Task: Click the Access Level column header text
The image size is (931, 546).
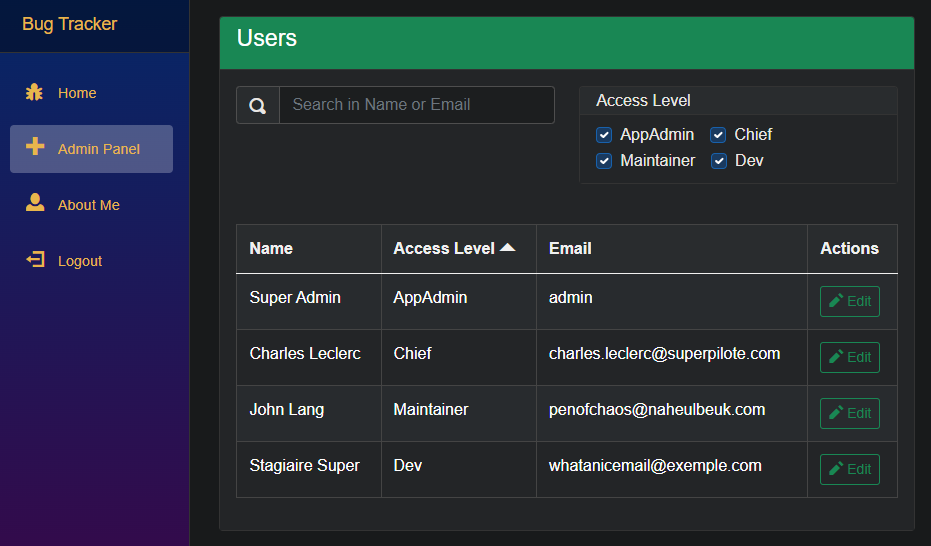Action: [444, 248]
